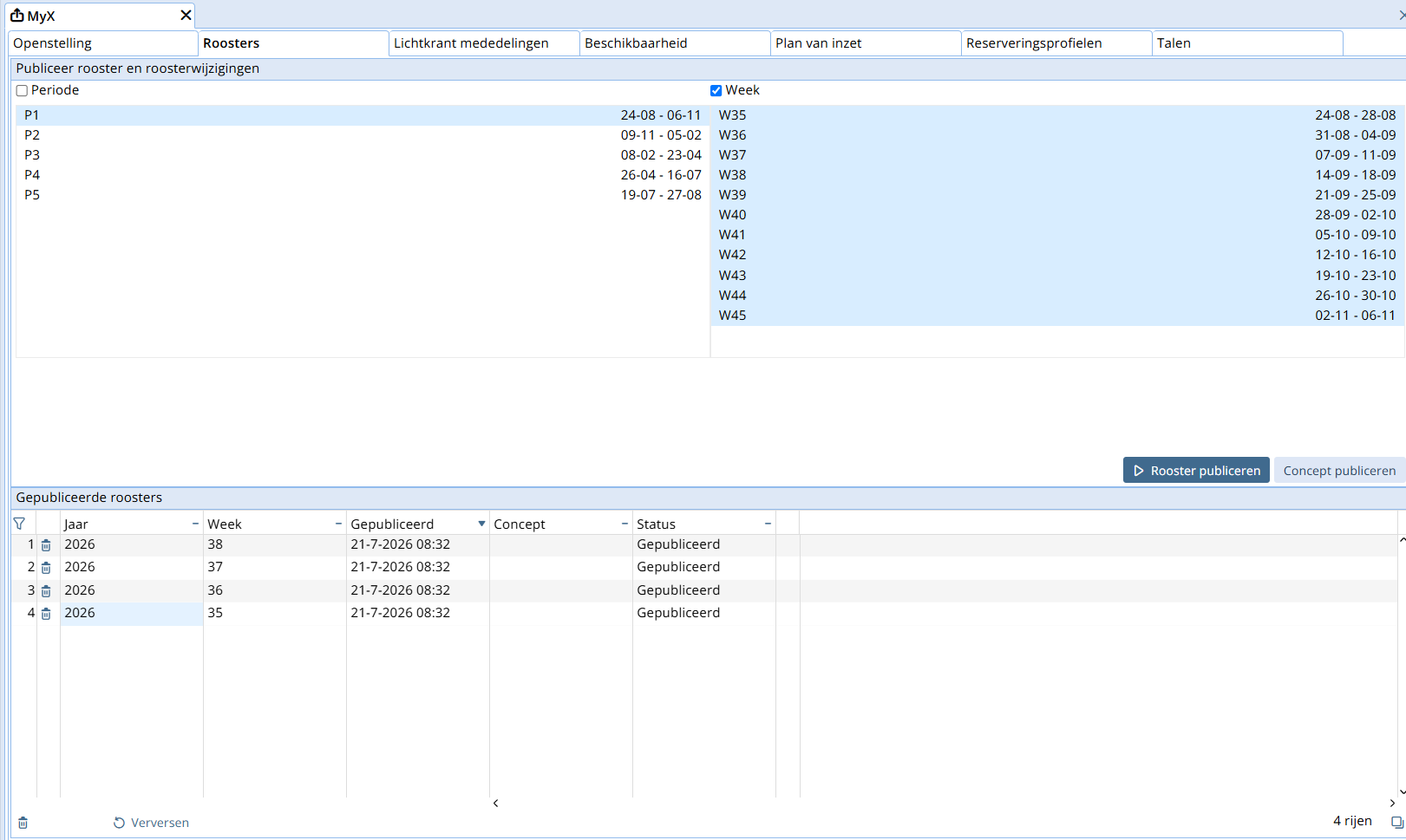Switch to the Talen tab

(x=1247, y=43)
